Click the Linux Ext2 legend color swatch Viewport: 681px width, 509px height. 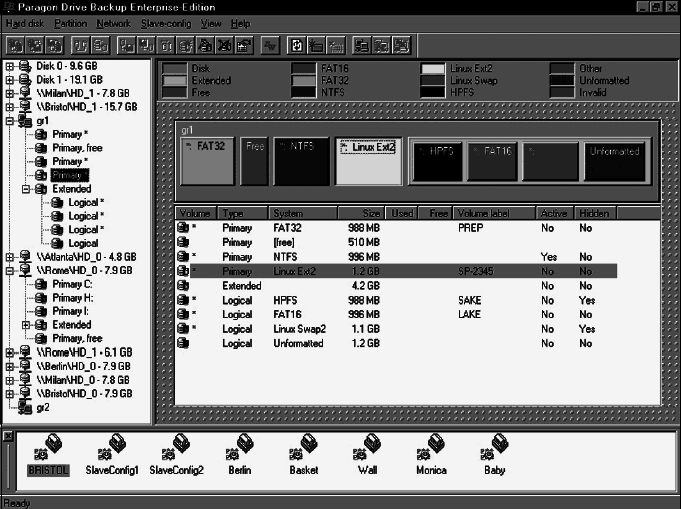(x=432, y=68)
